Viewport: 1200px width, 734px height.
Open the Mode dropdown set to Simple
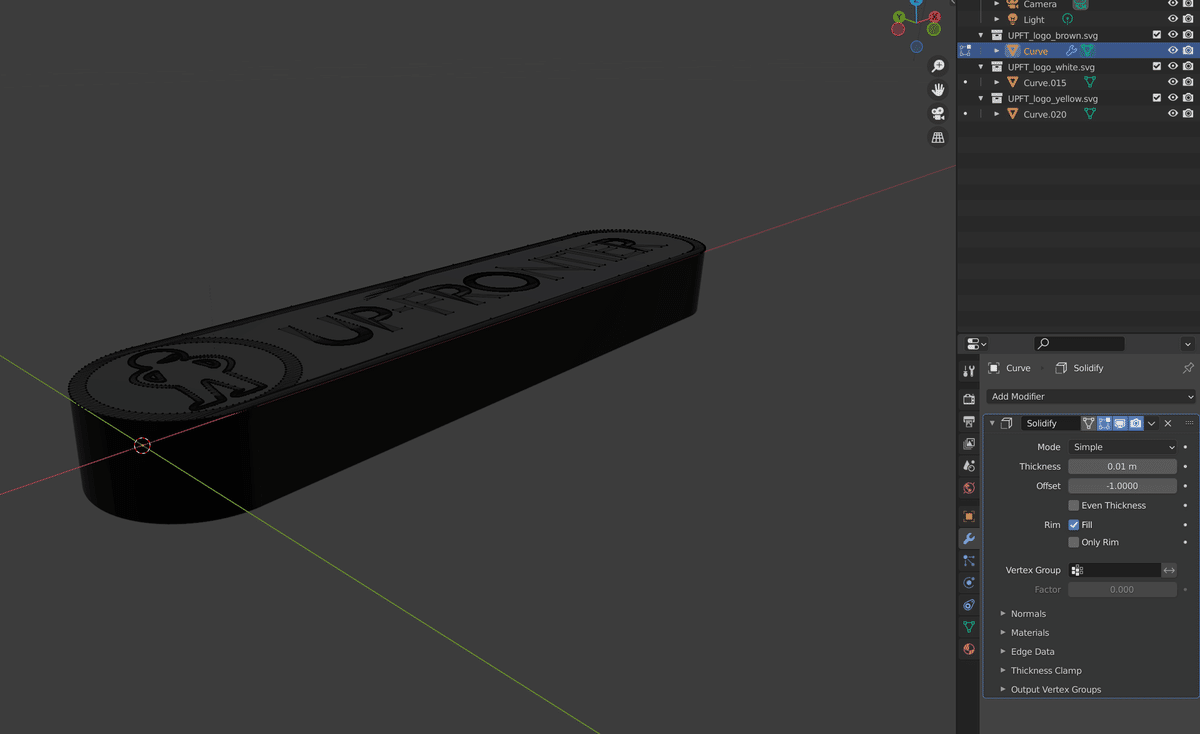point(1122,447)
